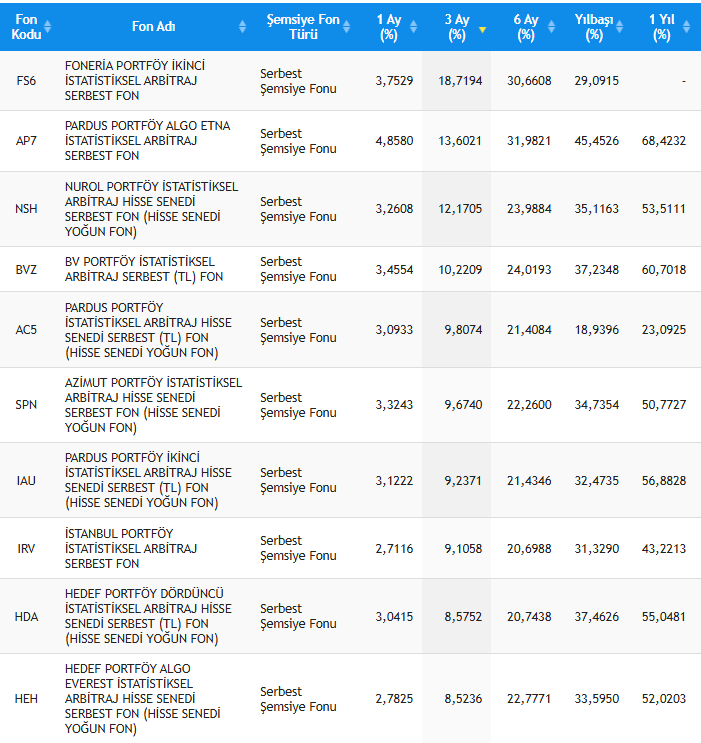The width and height of the screenshot is (701, 743).
Task: Click 3-month value 9,2371 in IAU row
Action: tap(463, 481)
